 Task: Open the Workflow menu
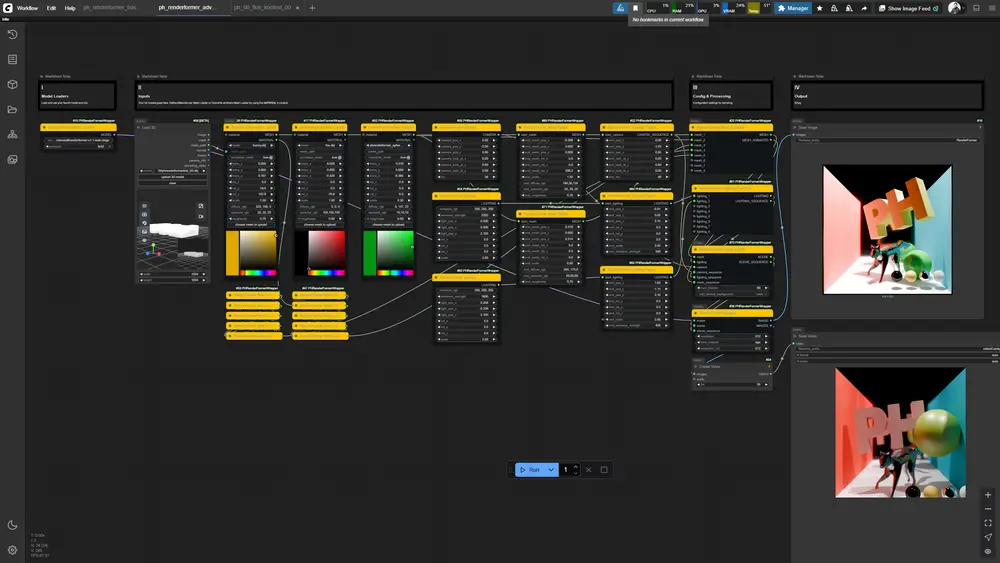(27, 8)
